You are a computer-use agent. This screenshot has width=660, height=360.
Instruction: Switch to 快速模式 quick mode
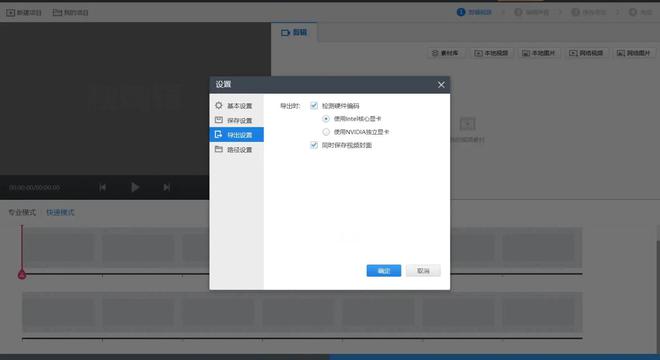tap(60, 213)
